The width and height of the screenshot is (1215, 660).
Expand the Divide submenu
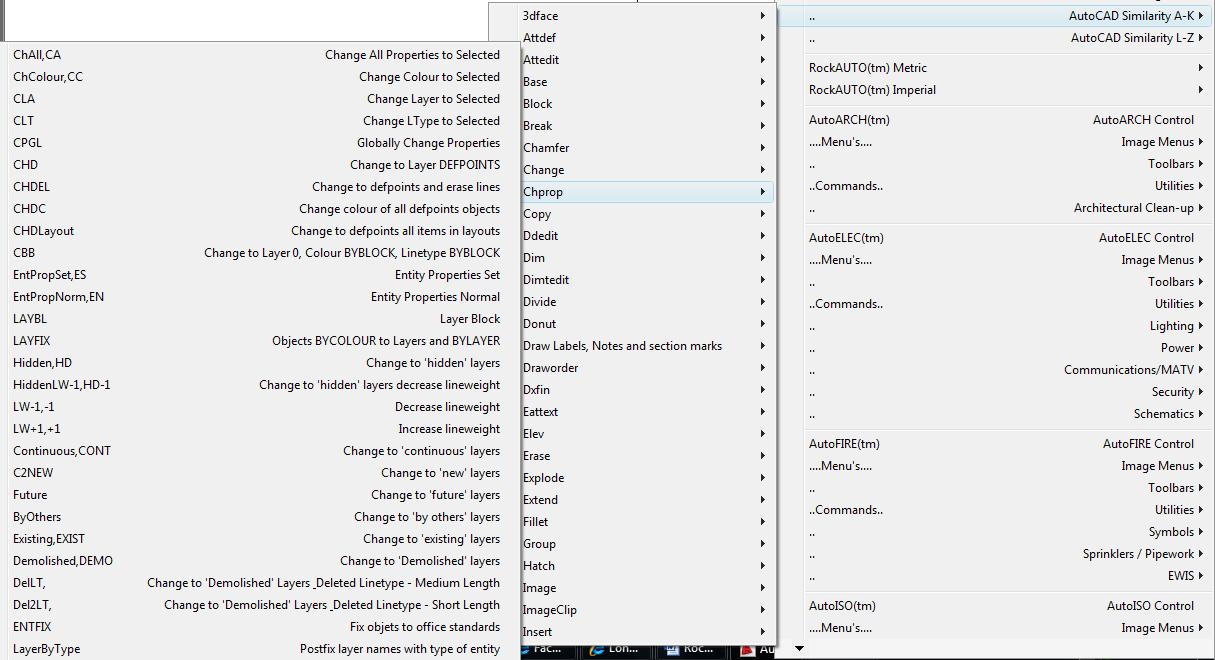point(646,302)
